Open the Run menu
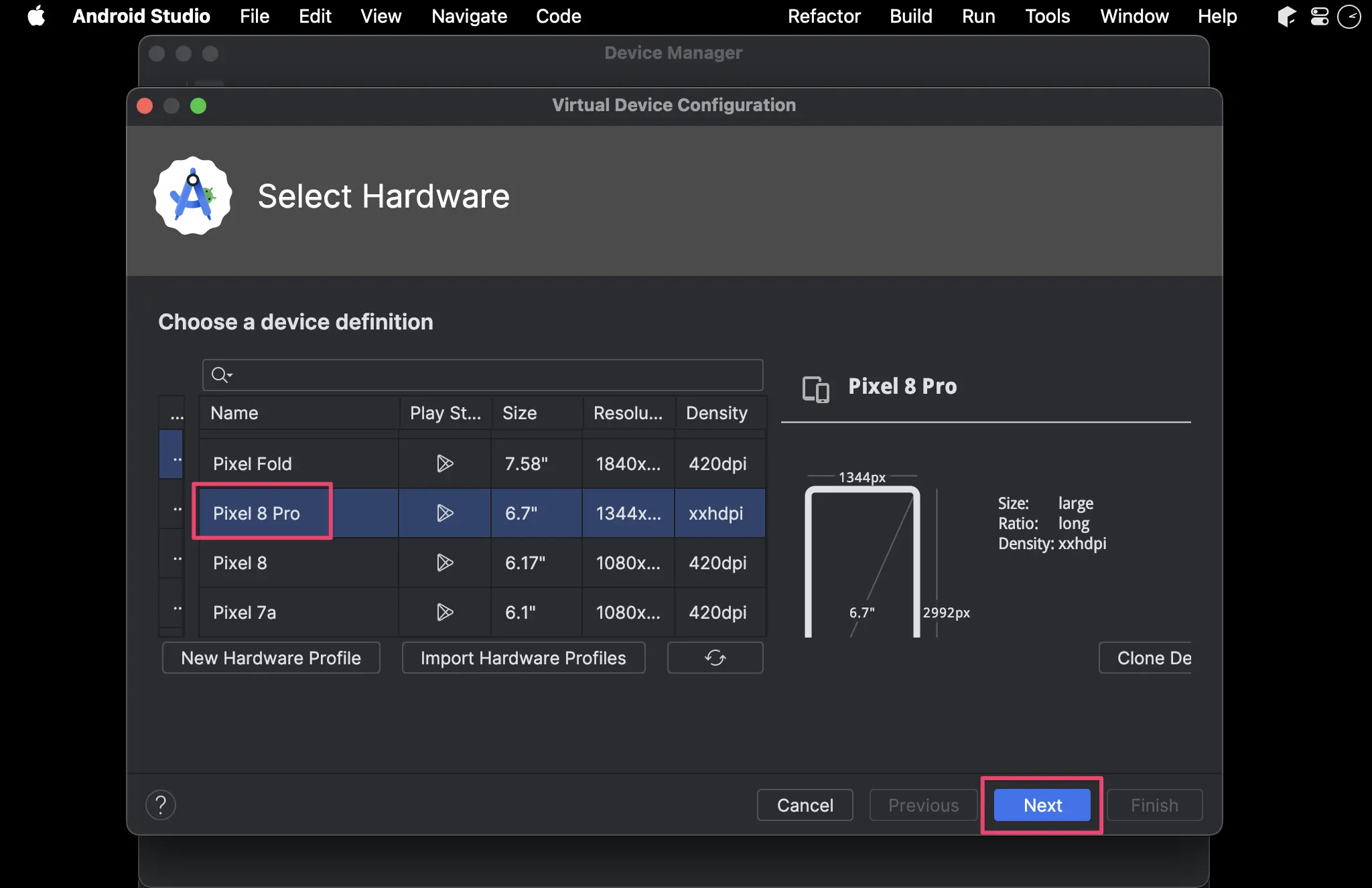 (978, 16)
